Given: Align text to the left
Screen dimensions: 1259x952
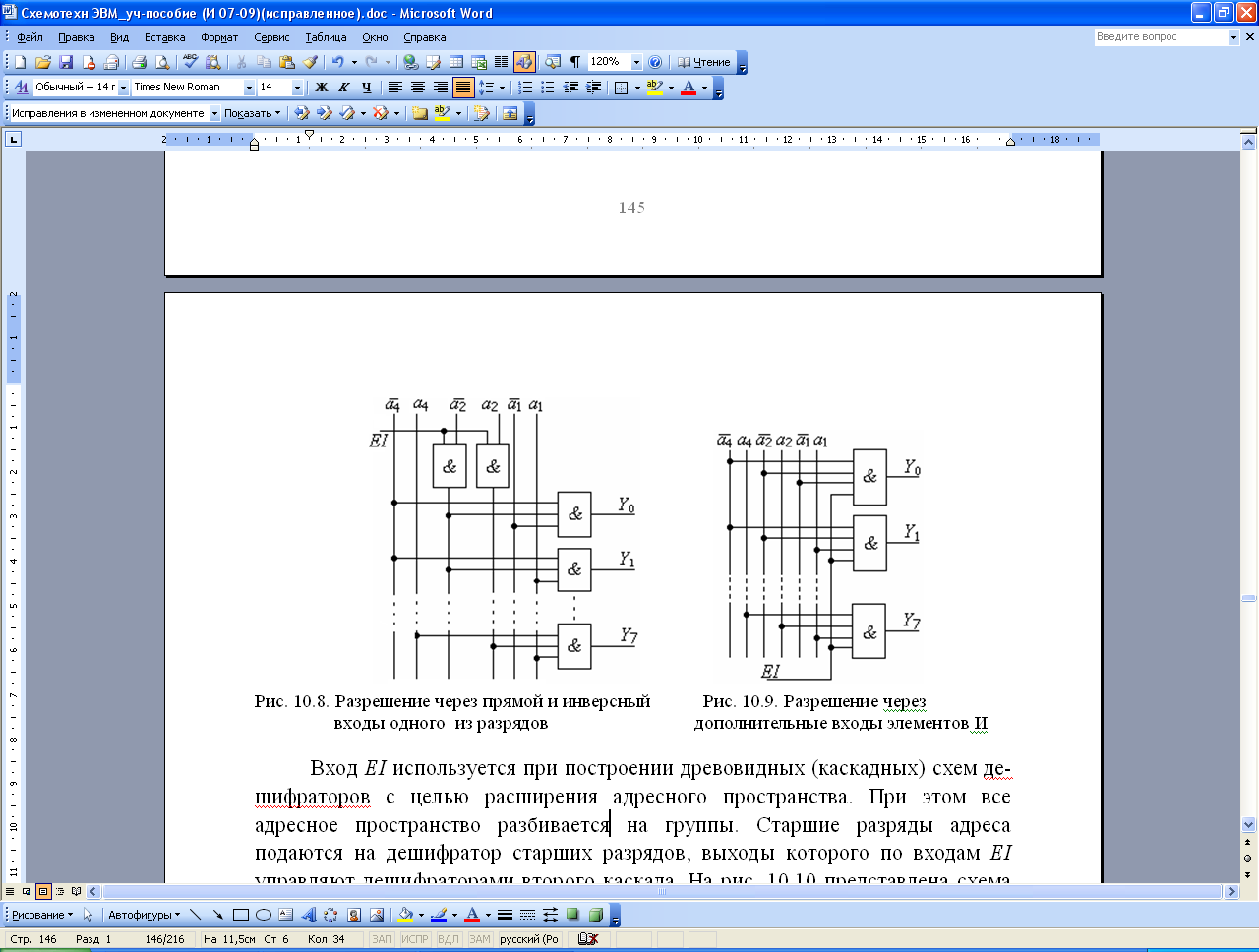Looking at the screenshot, I should click(394, 88).
